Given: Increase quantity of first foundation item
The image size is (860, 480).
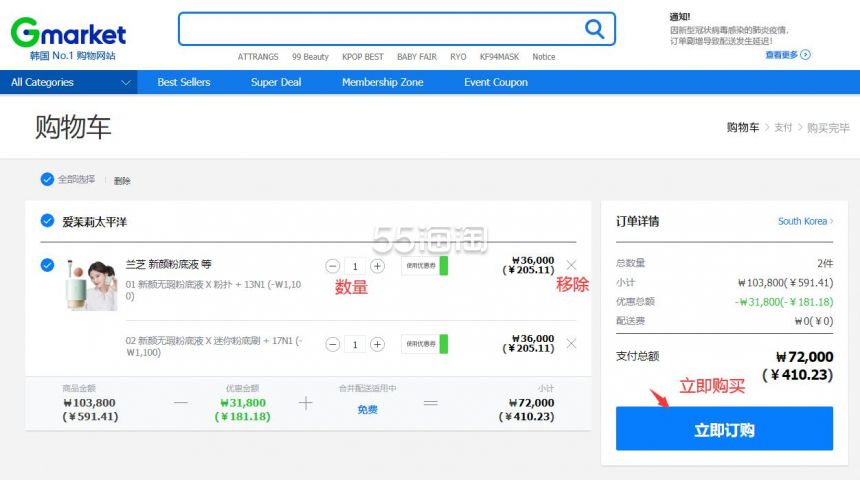Looking at the screenshot, I should coord(377,266).
